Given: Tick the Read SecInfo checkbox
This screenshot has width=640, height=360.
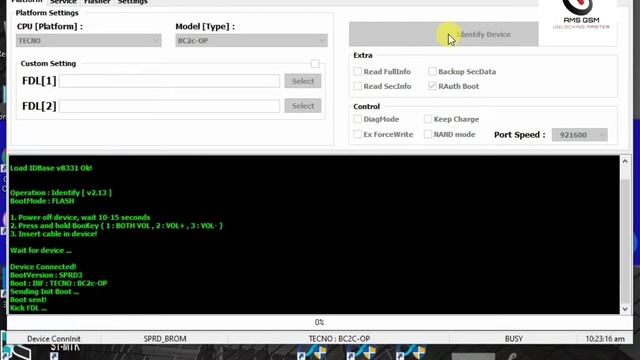Looking at the screenshot, I should point(358,86).
